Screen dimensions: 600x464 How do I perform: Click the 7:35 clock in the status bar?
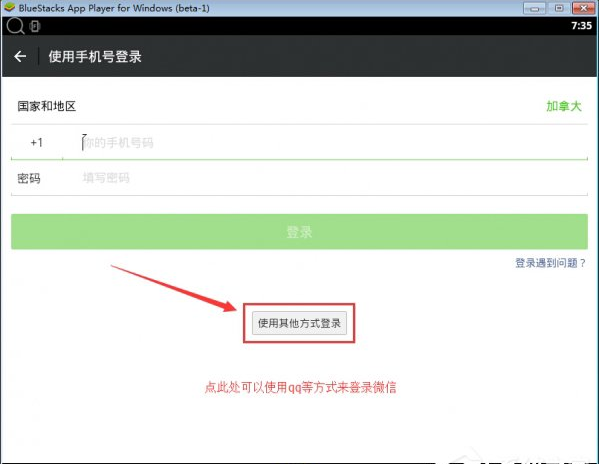point(580,25)
